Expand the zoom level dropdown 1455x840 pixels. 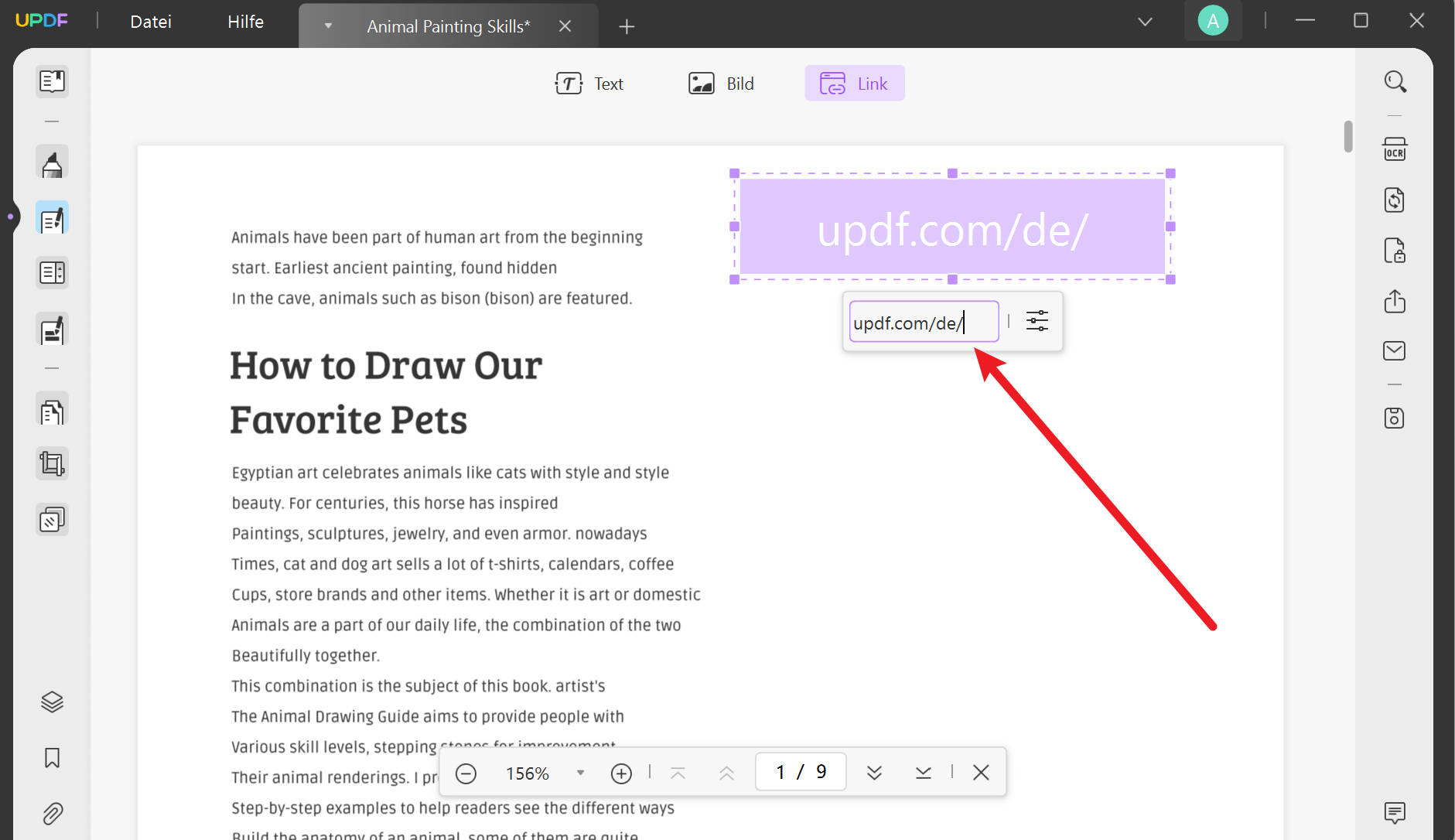point(580,772)
